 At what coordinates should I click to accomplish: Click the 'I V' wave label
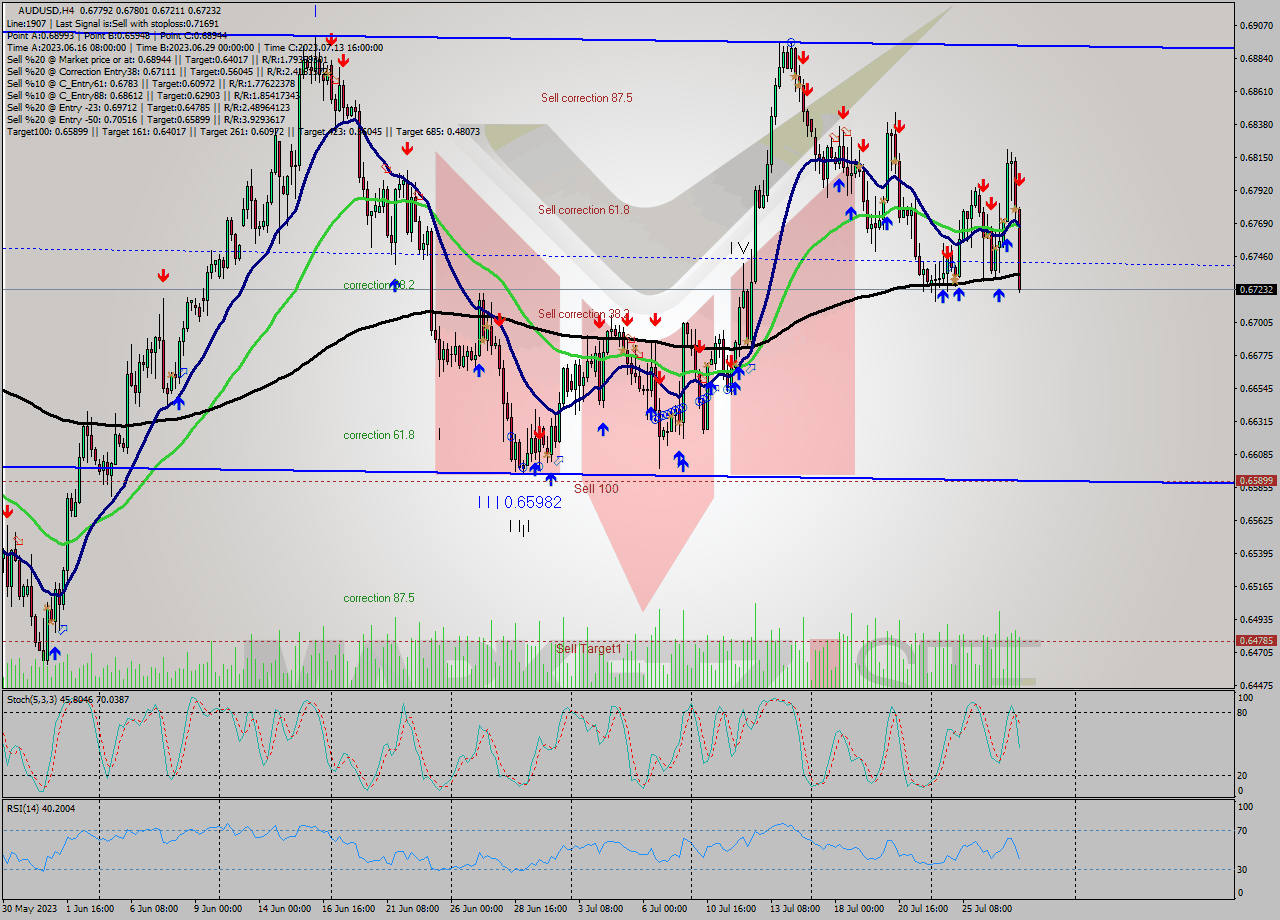click(739, 247)
